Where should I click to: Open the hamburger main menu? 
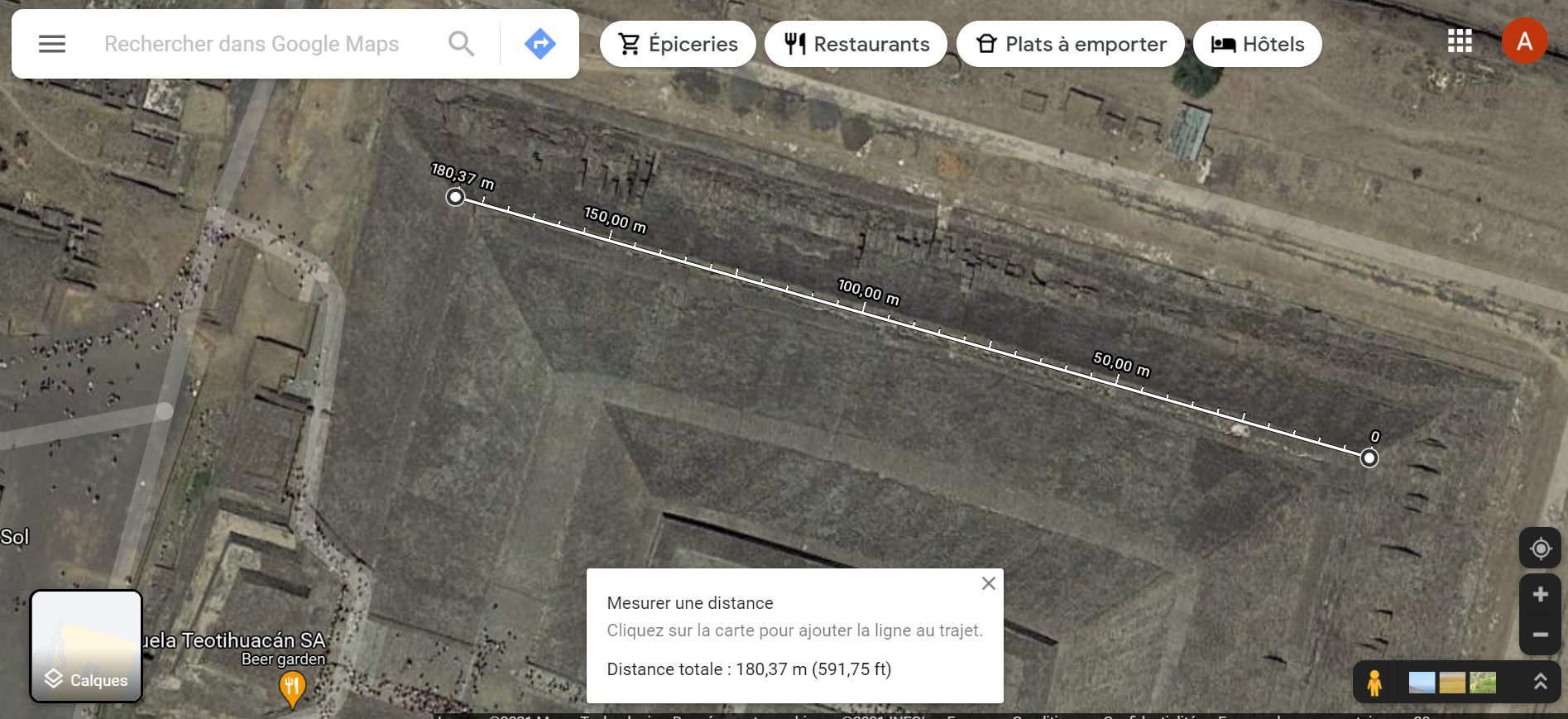point(52,44)
